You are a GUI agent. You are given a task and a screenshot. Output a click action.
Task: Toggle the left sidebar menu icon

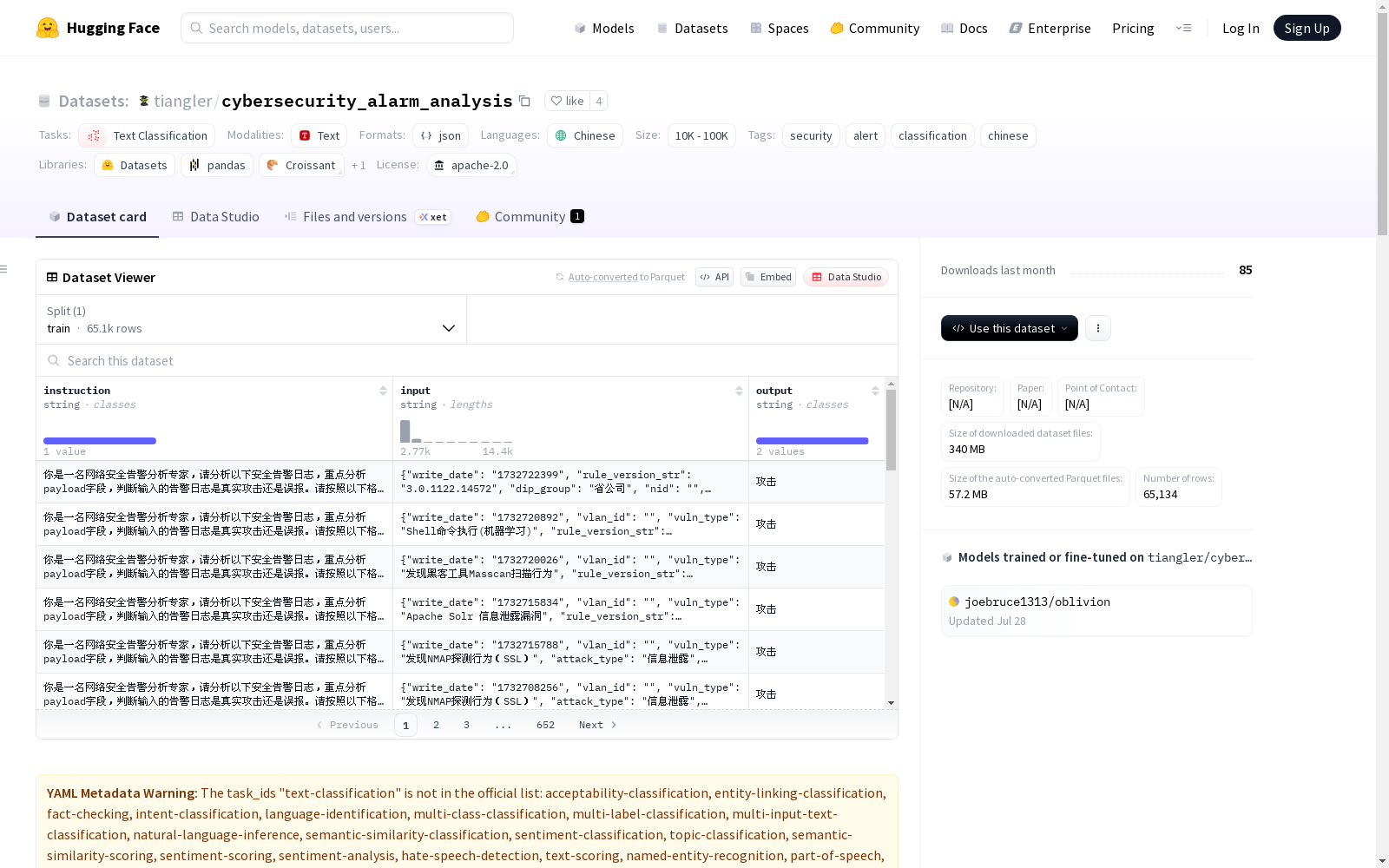(4, 269)
